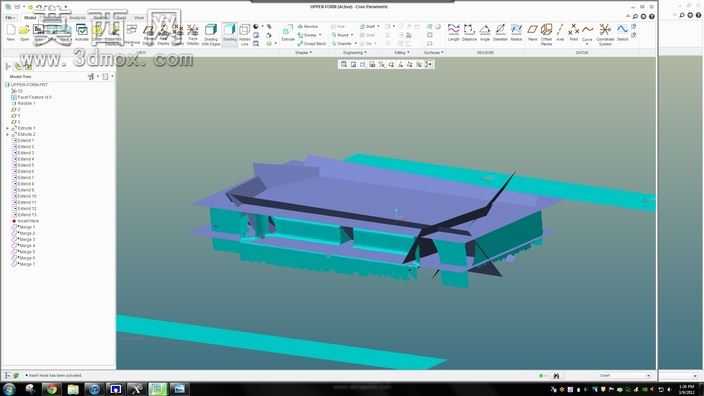Click the Extrude tool
The image size is (704, 396).
pos(288,33)
